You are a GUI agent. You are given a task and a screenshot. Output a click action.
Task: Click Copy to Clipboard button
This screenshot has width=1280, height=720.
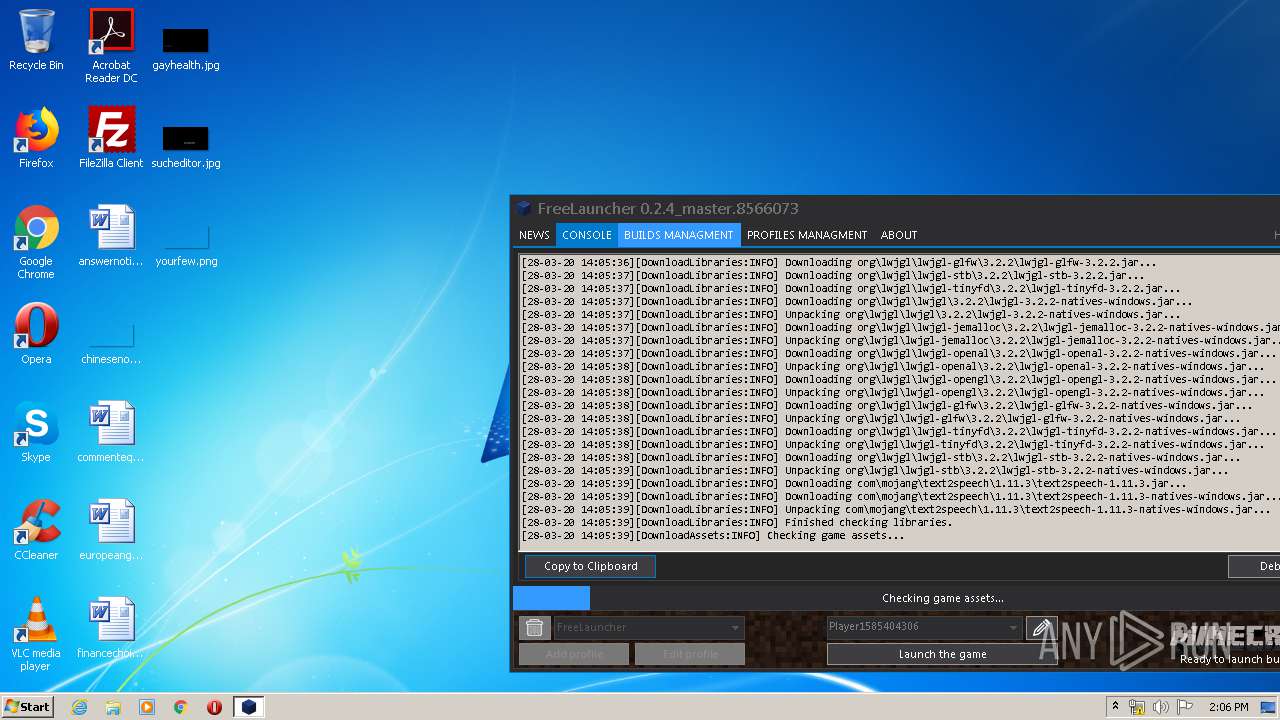point(591,566)
